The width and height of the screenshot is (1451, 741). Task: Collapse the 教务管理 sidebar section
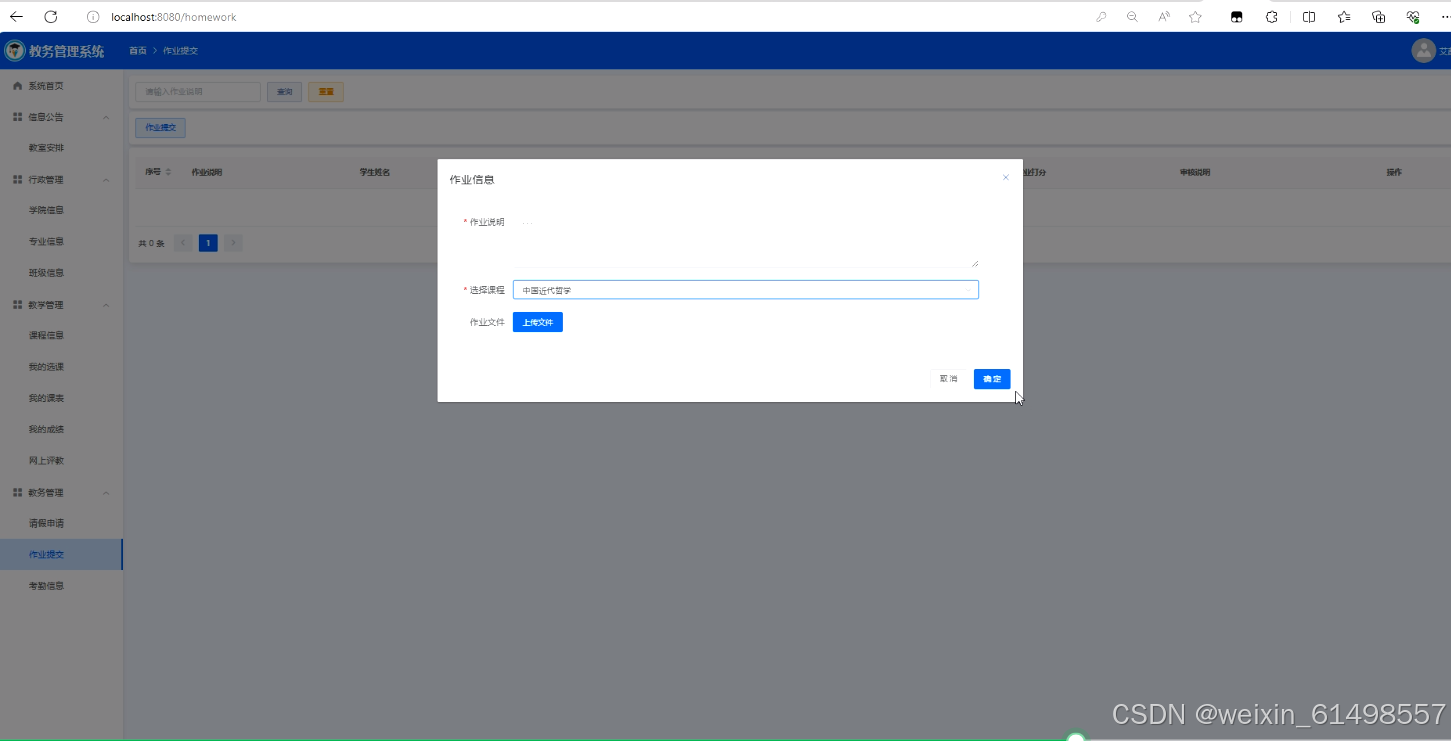(x=105, y=491)
